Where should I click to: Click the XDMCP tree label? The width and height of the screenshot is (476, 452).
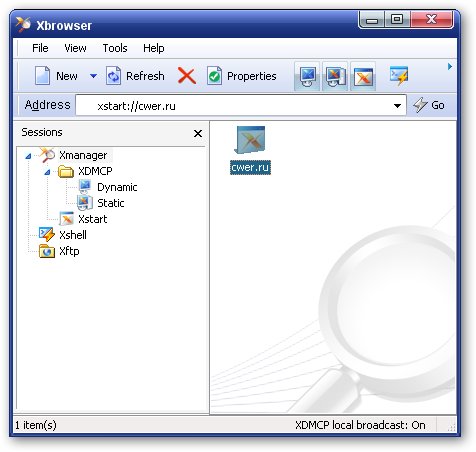tap(95, 171)
